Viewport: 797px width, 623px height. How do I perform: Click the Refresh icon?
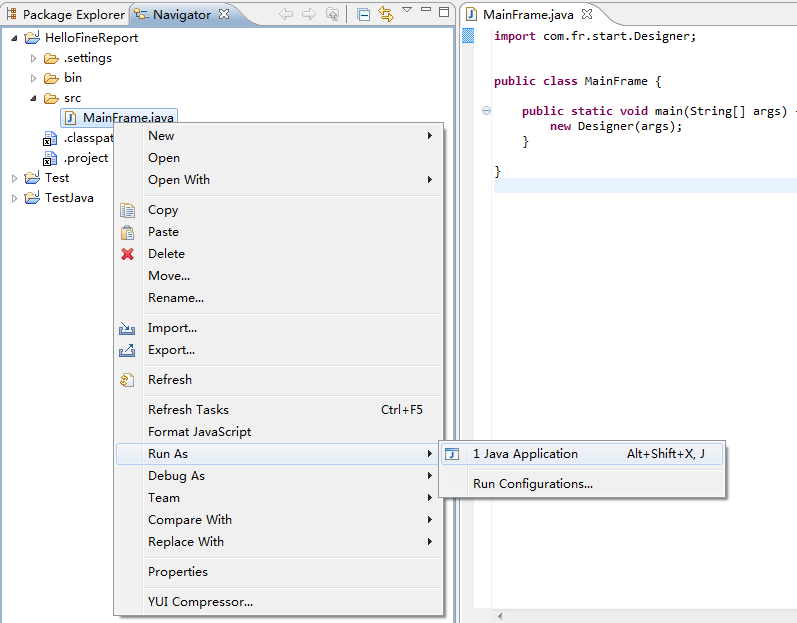[127, 380]
